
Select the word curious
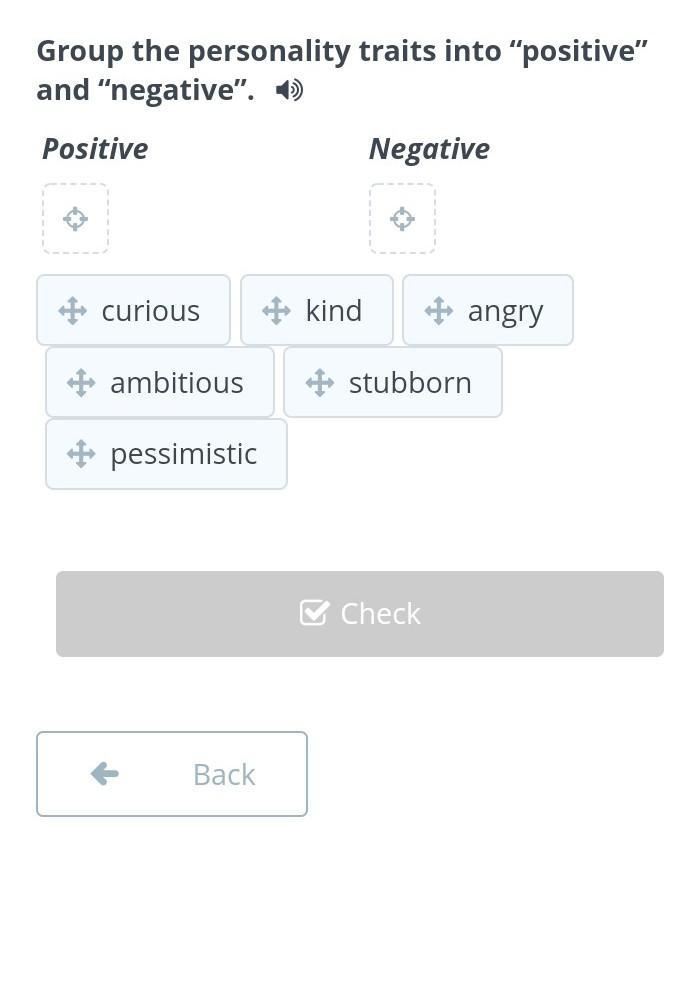pyautogui.click(x=151, y=311)
